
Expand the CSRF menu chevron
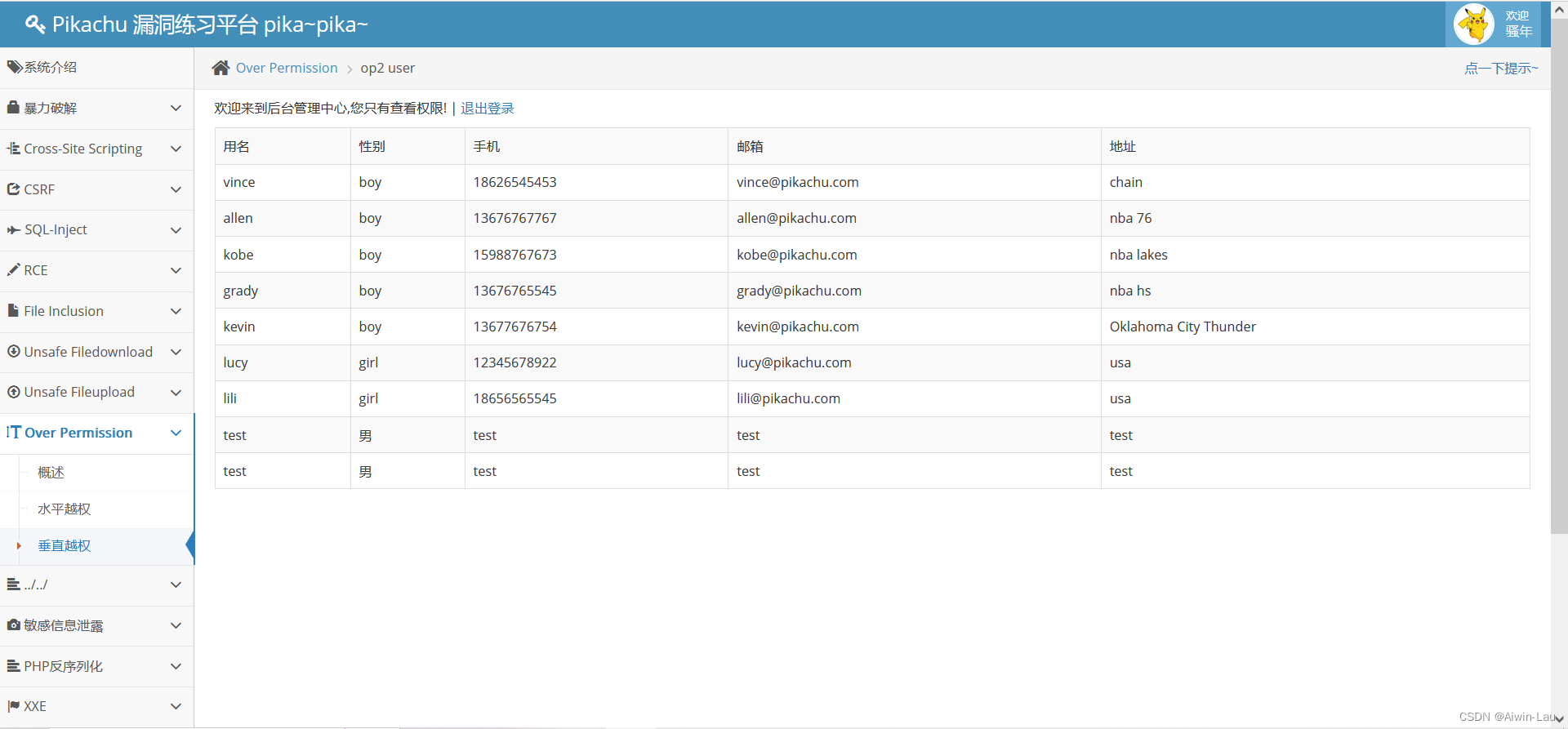(176, 189)
